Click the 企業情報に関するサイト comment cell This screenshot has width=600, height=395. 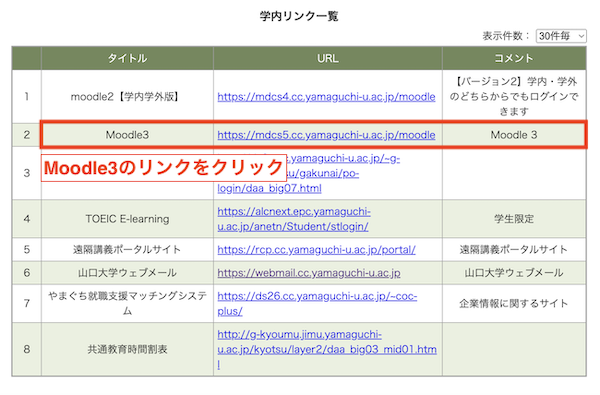point(514,303)
